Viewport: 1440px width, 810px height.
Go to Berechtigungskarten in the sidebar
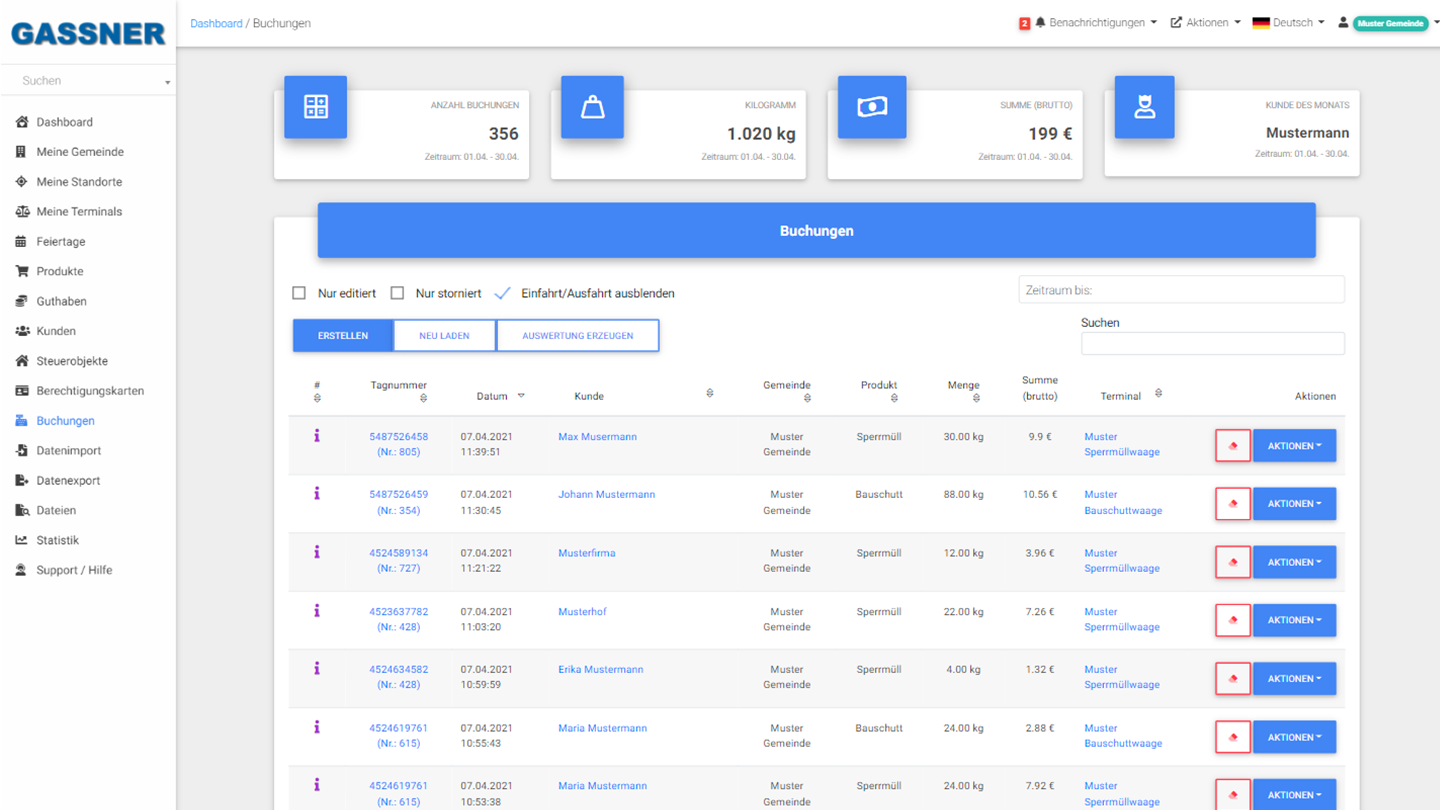(90, 391)
